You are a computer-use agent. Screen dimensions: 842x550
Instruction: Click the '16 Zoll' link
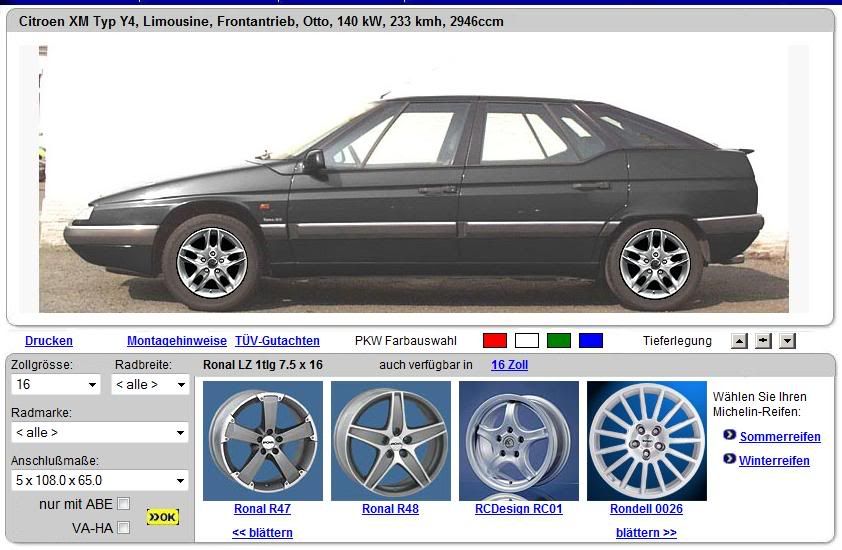pyautogui.click(x=509, y=365)
